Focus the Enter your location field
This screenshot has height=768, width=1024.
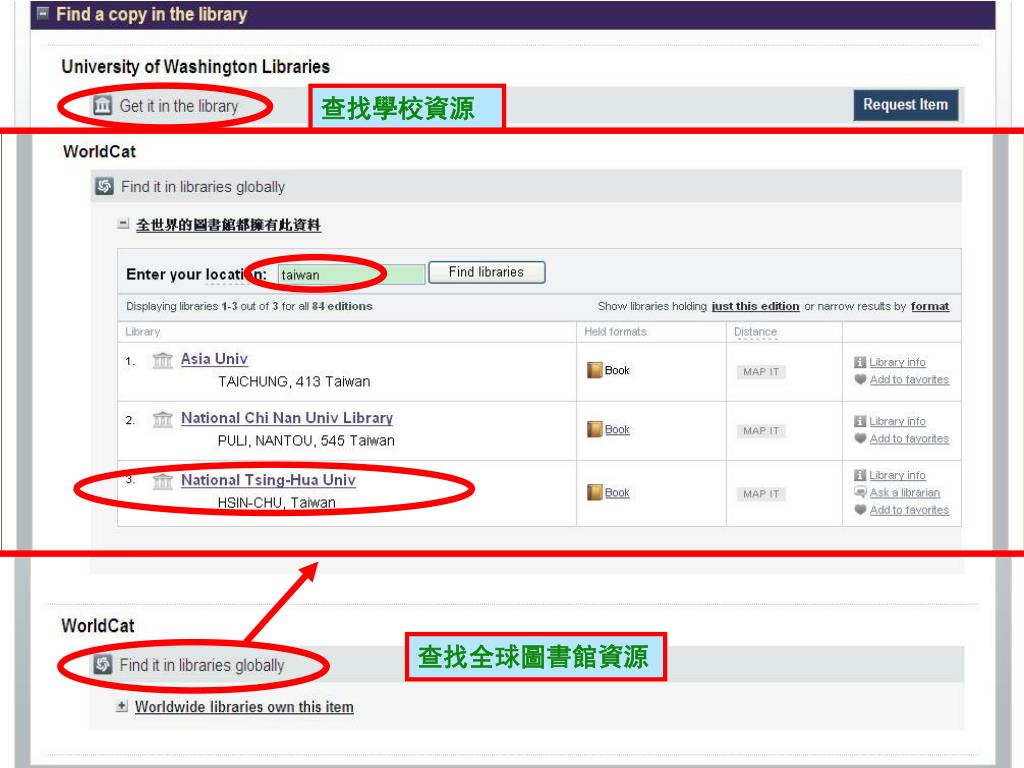pyautogui.click(x=351, y=274)
